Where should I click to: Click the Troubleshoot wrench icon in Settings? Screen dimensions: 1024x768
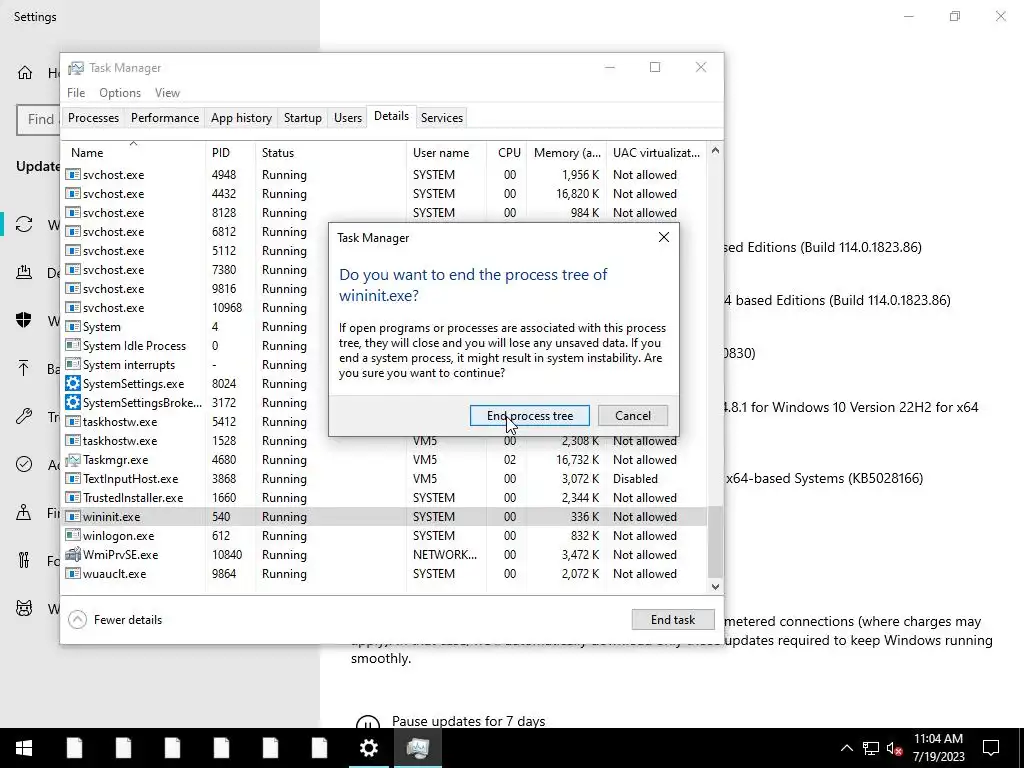(24, 416)
